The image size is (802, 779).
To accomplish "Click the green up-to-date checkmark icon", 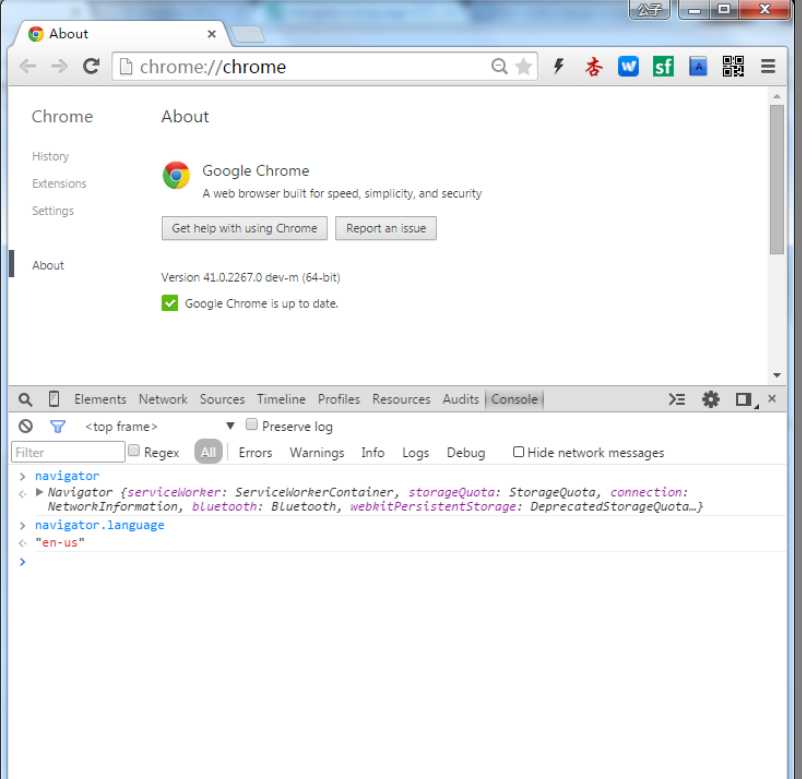I will (170, 303).
